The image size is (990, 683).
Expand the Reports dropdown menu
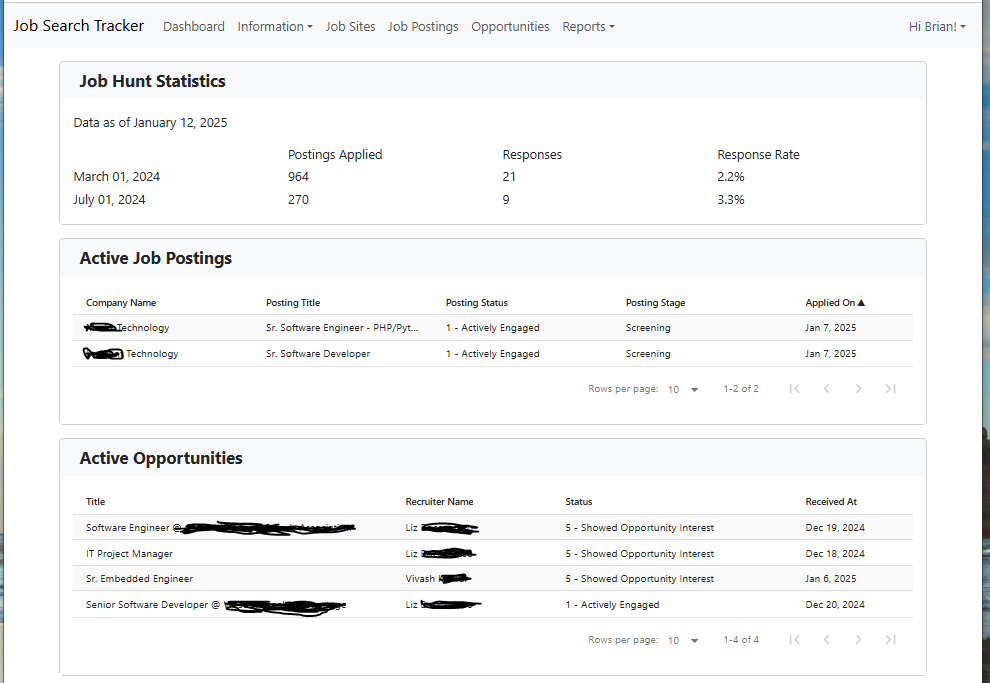[x=588, y=27]
